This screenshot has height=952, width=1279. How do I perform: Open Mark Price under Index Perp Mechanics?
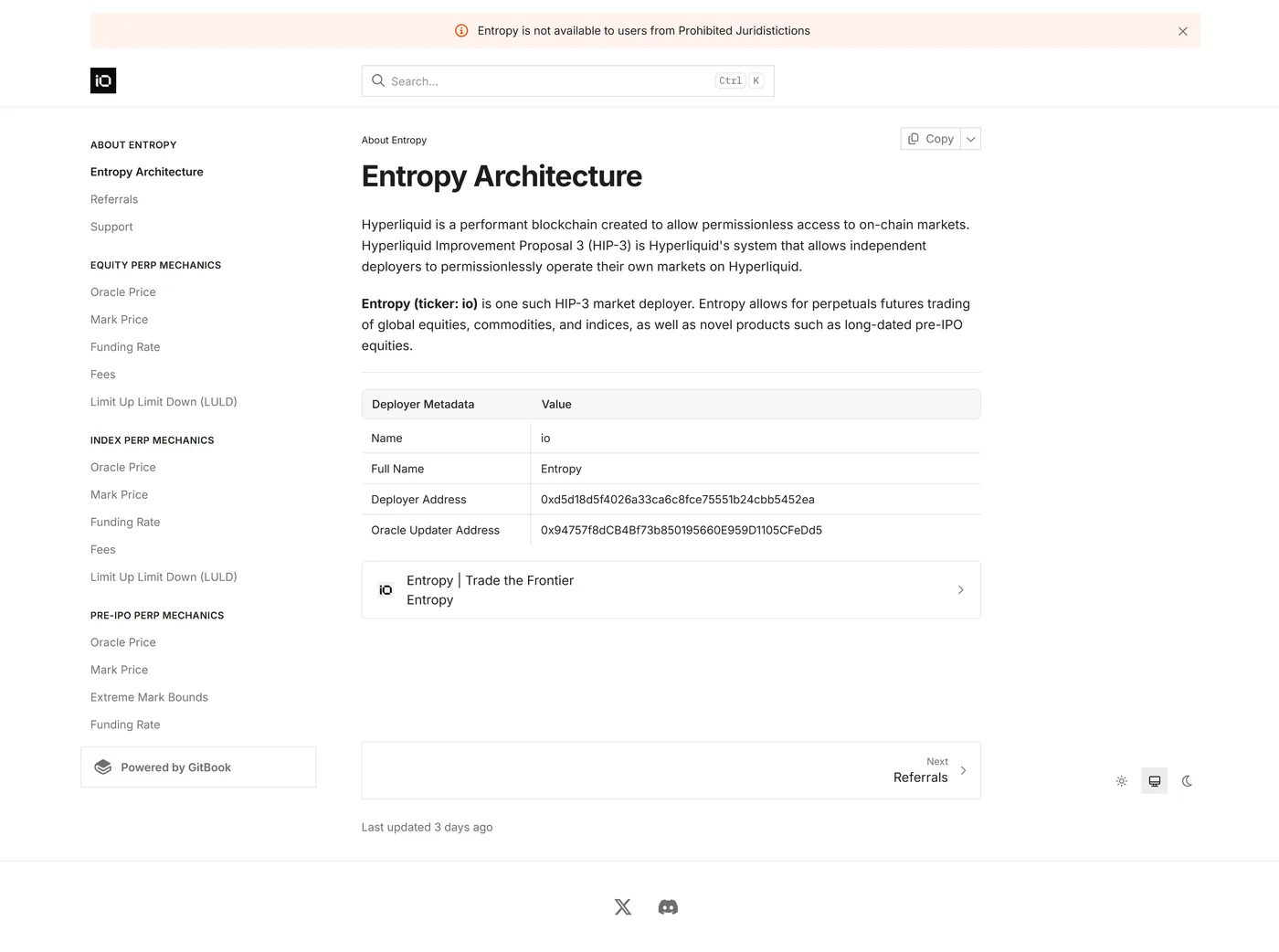119,495
